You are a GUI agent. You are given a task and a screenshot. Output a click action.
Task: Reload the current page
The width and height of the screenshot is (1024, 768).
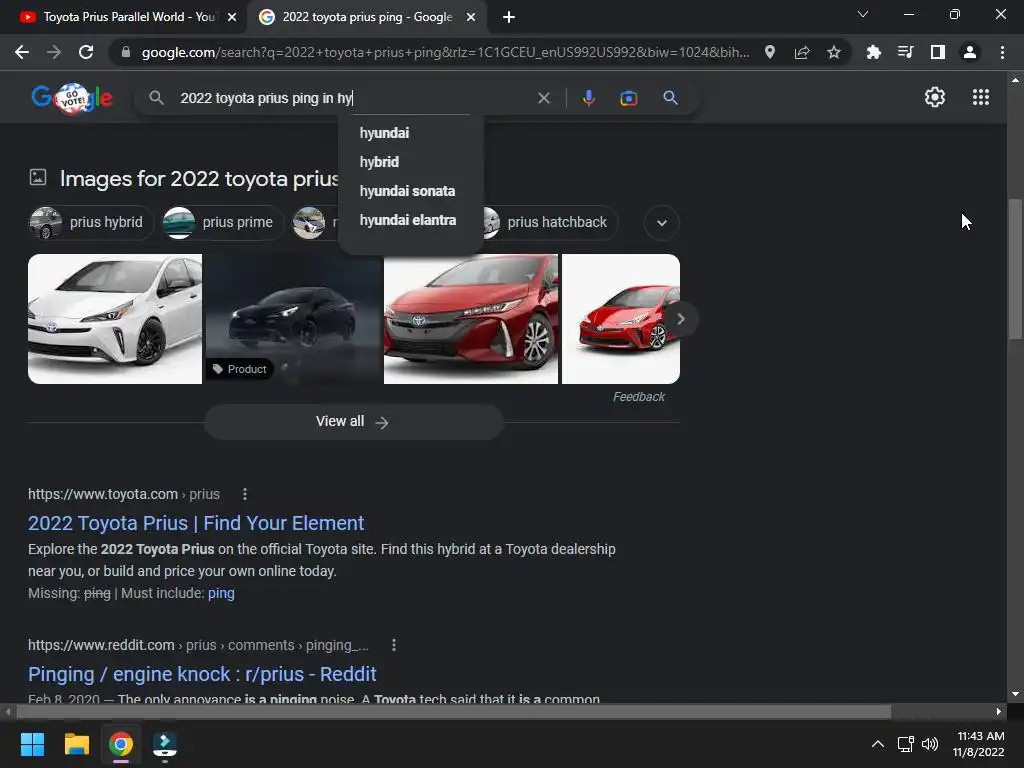pyautogui.click(x=86, y=52)
